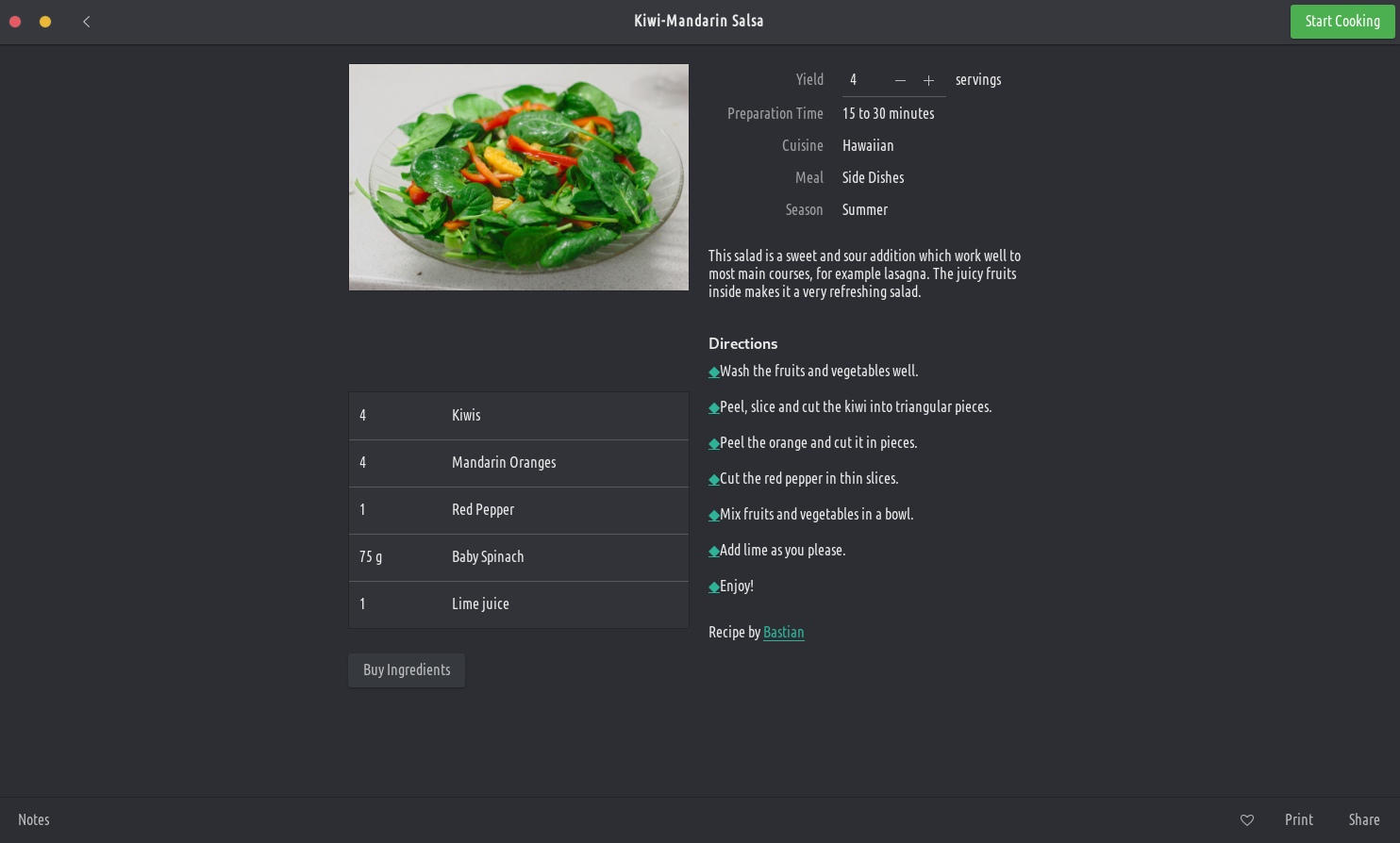Click the spinach salad recipe photo
This screenshot has height=843, width=1400.
coord(519,177)
